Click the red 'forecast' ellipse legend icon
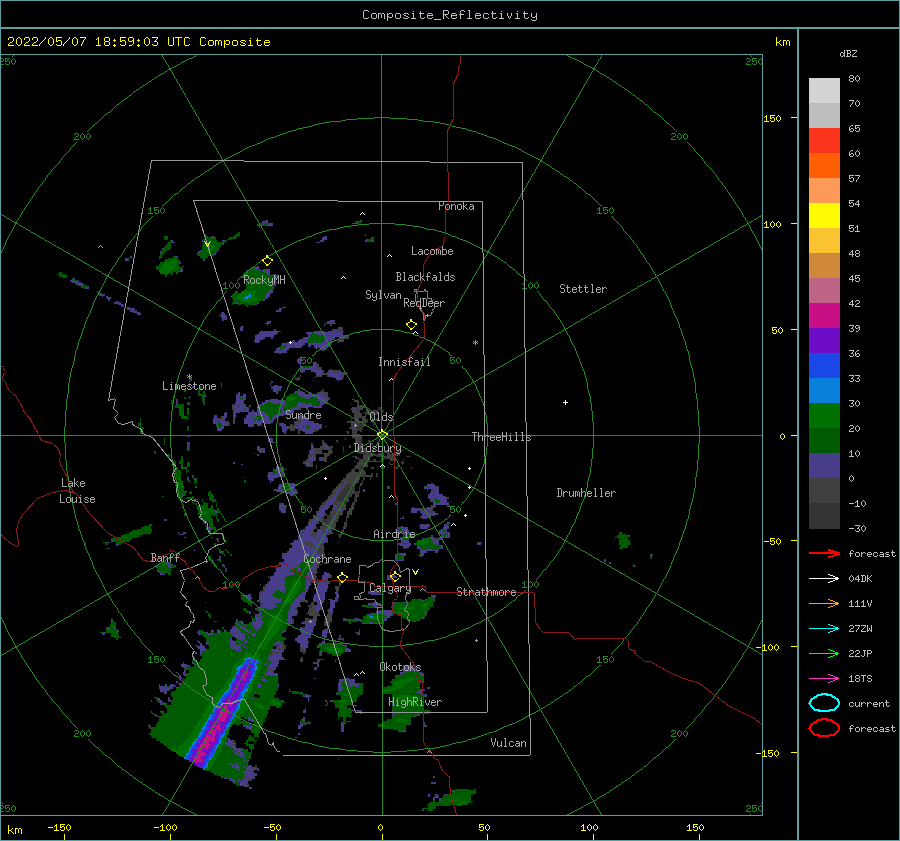The image size is (900, 841). [x=824, y=728]
